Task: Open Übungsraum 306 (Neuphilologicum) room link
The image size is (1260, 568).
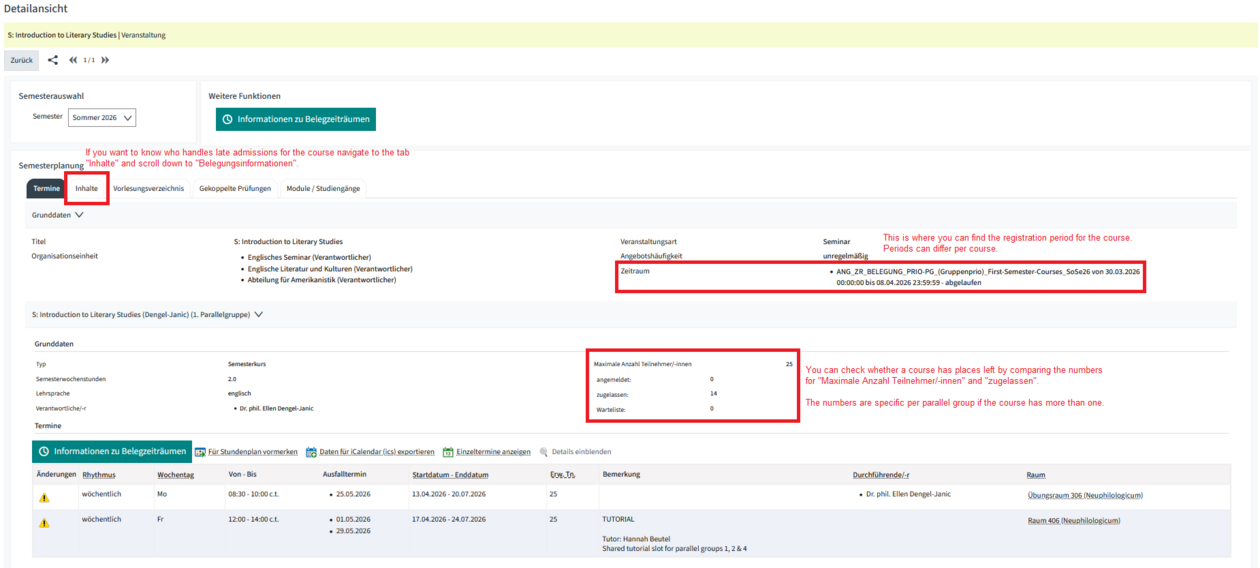Action: (1085, 495)
